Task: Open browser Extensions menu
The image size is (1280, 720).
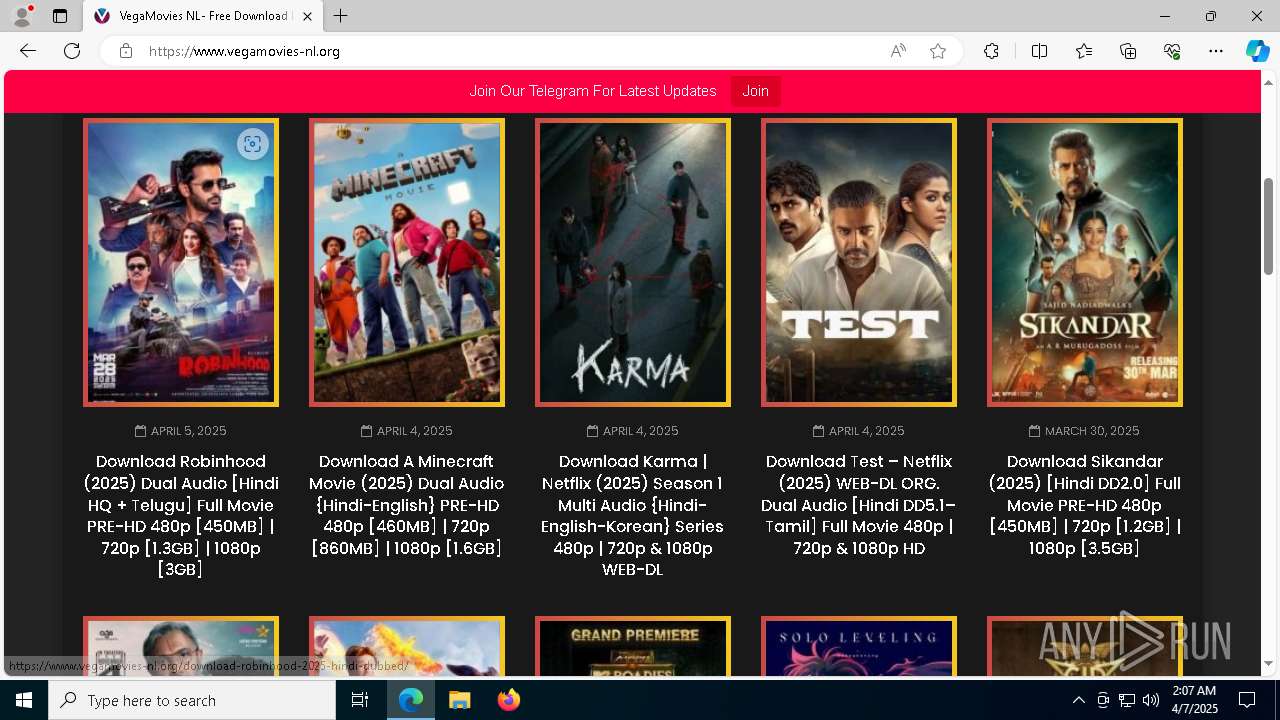Action: pos(991,51)
